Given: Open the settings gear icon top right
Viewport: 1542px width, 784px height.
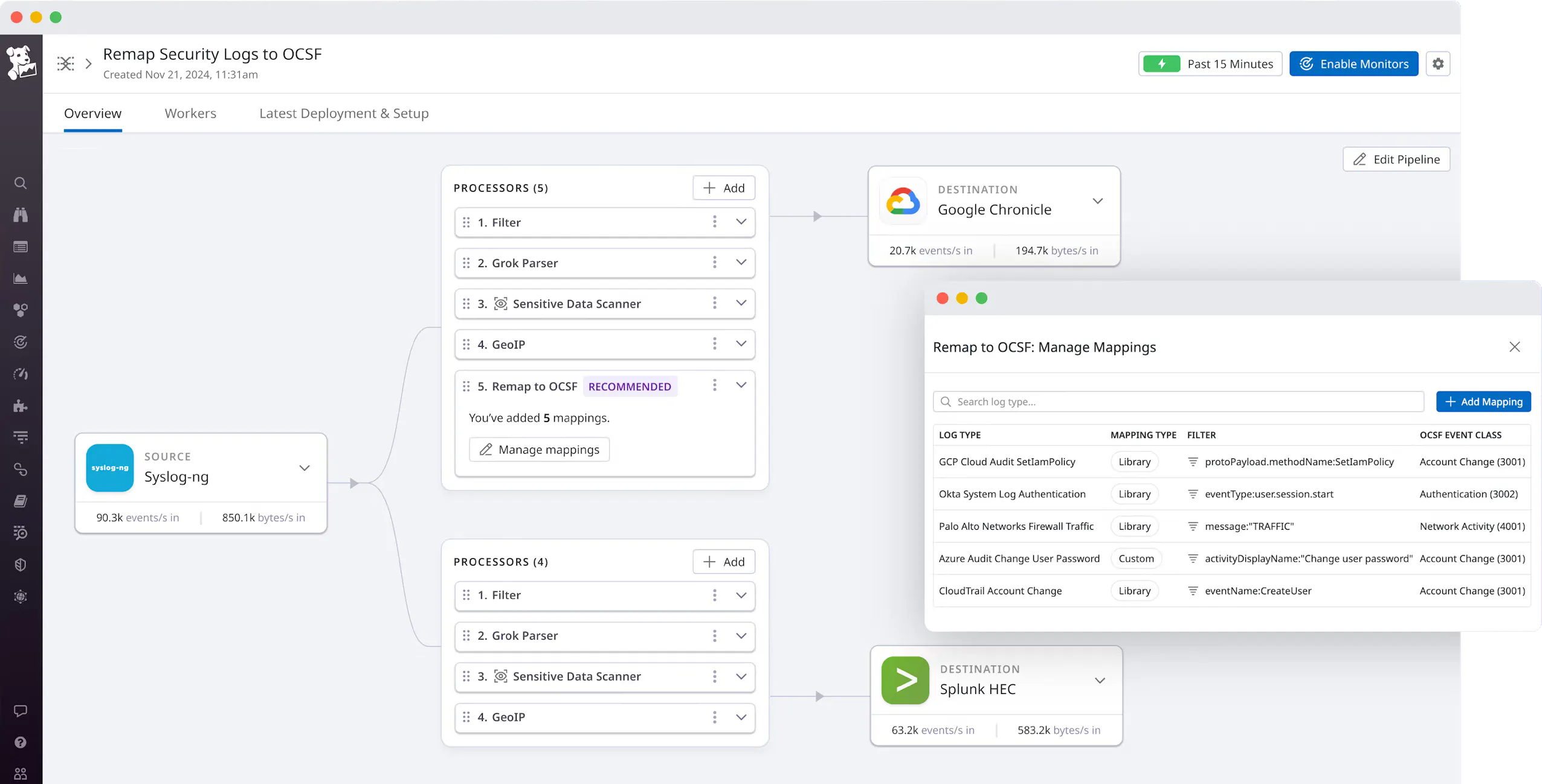Looking at the screenshot, I should (x=1437, y=63).
